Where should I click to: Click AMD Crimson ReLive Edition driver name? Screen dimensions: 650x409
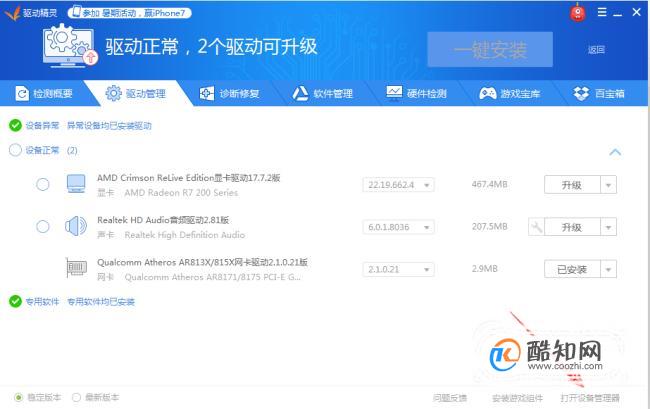(x=189, y=178)
